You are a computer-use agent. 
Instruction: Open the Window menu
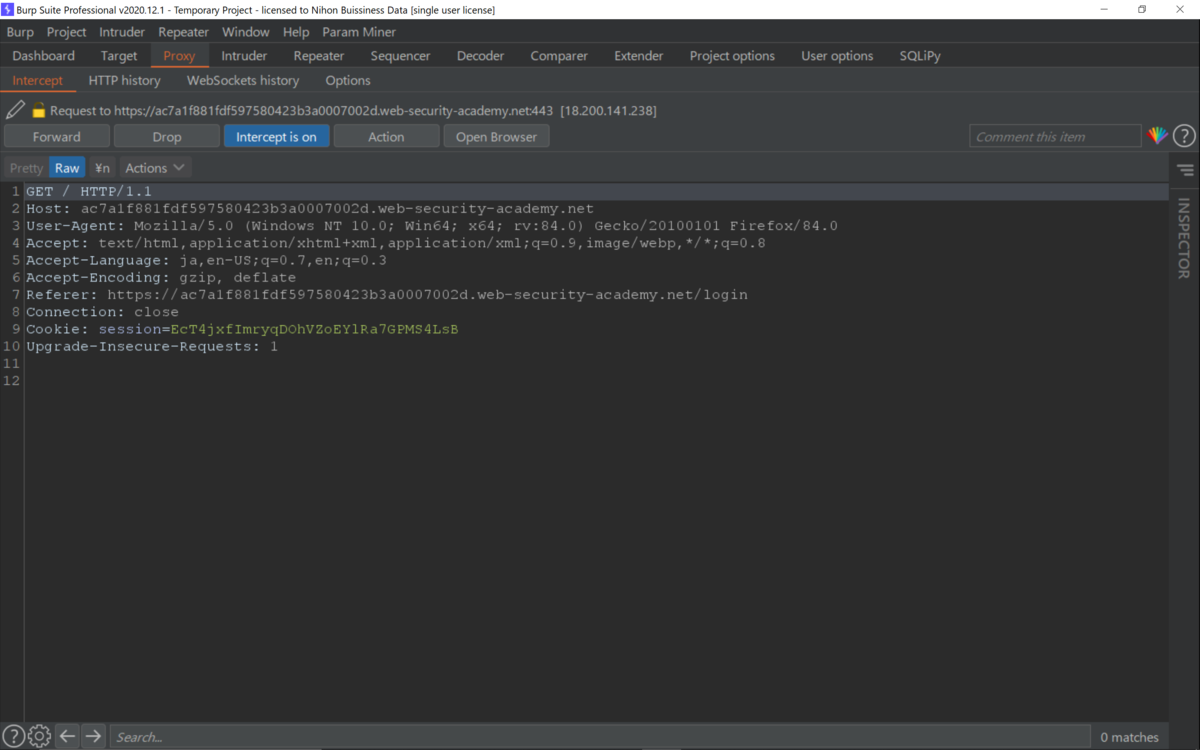click(x=245, y=32)
